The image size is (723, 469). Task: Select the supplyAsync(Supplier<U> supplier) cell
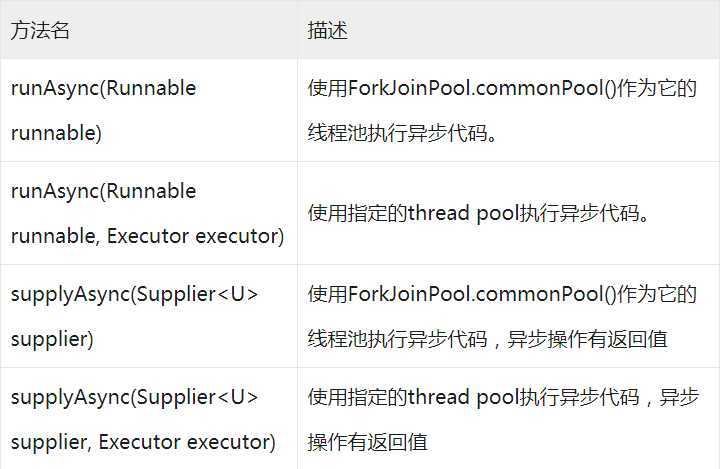click(x=149, y=316)
